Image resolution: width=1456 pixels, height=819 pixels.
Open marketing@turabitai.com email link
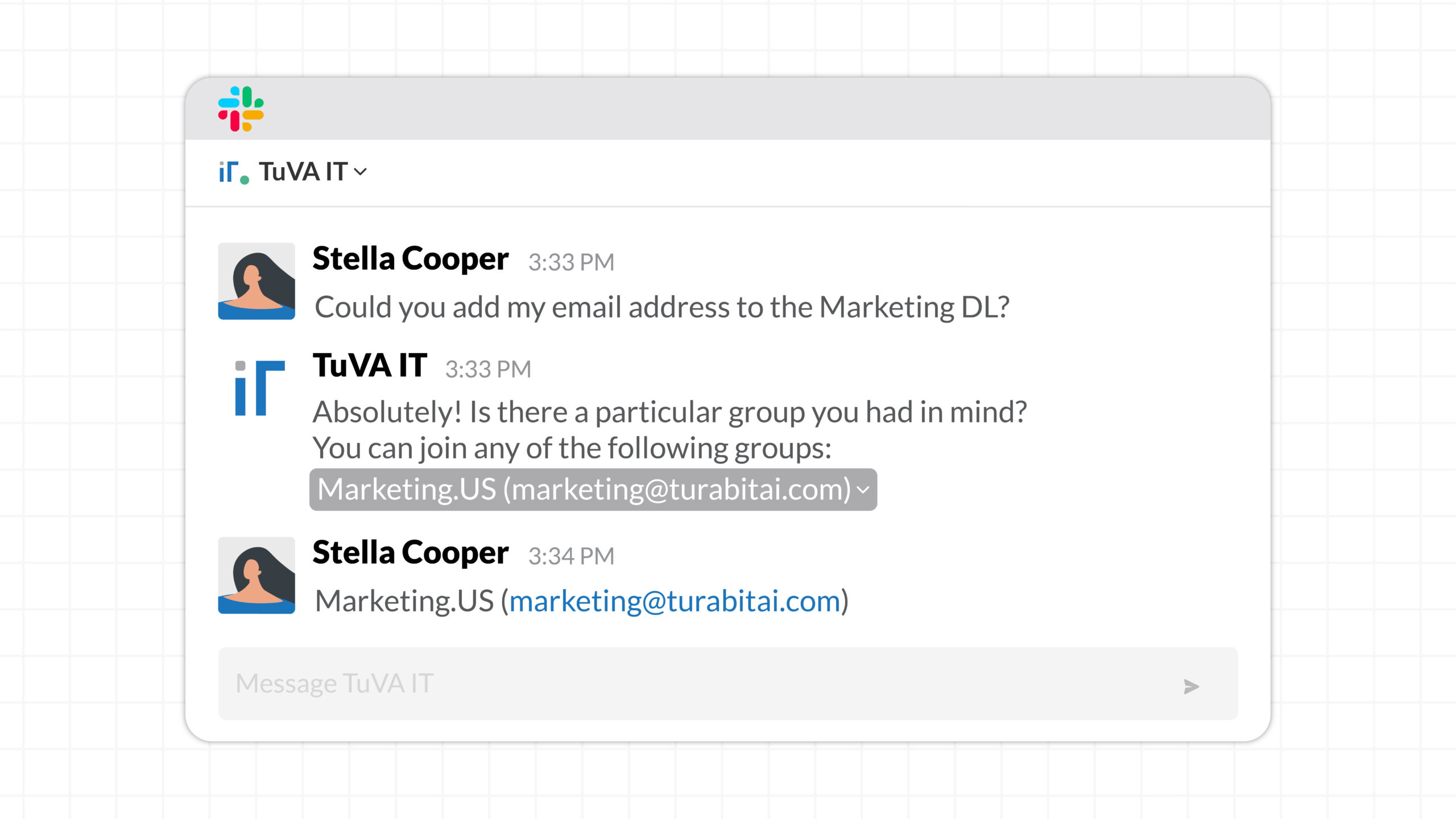tap(675, 601)
